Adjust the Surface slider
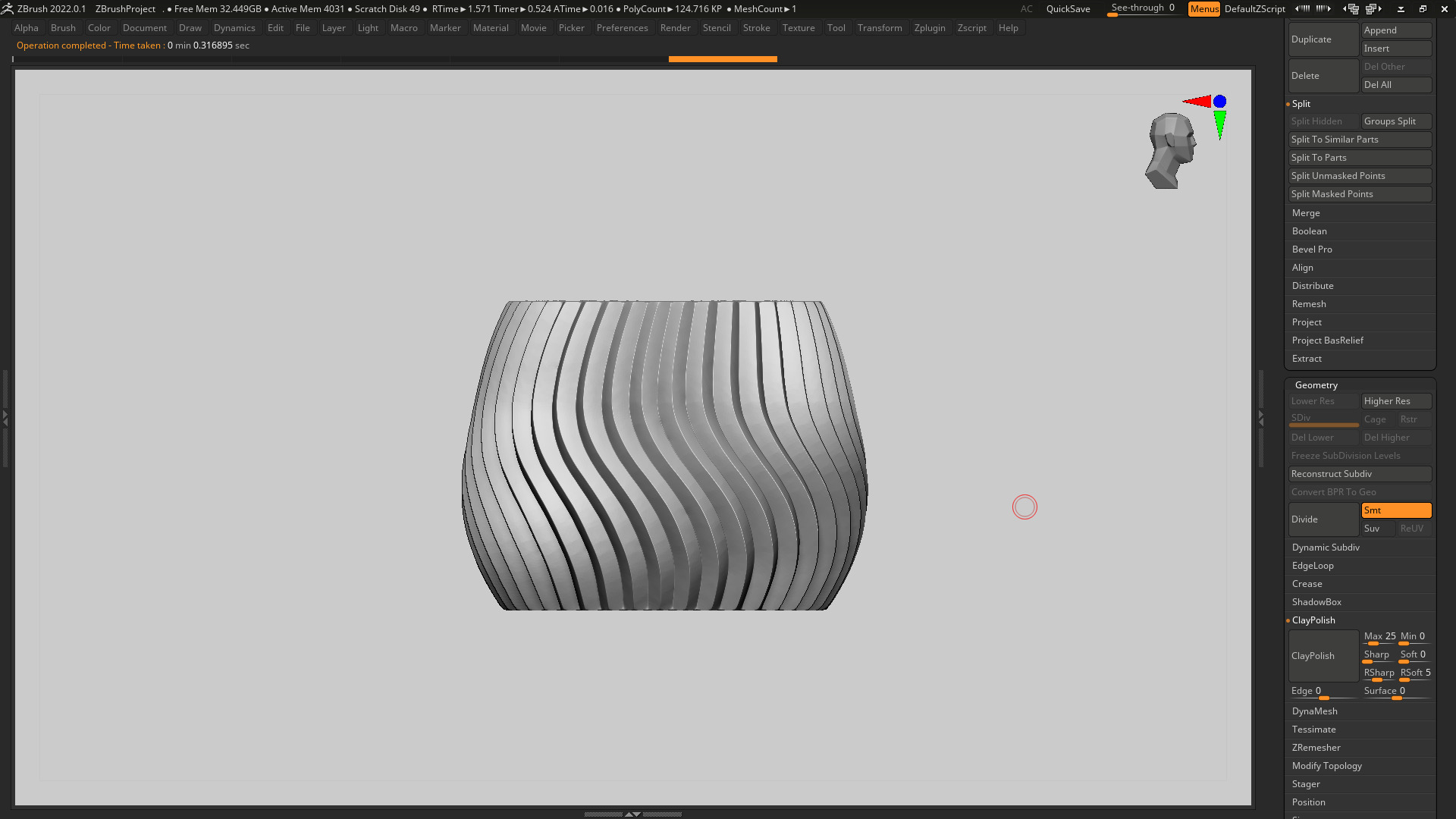 [x=1396, y=692]
